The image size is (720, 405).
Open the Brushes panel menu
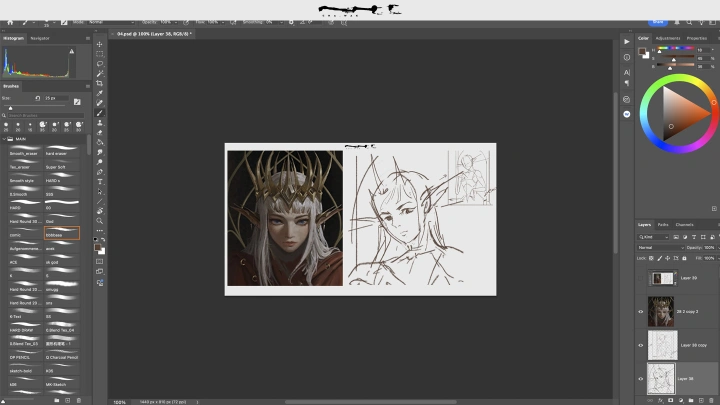88,86
